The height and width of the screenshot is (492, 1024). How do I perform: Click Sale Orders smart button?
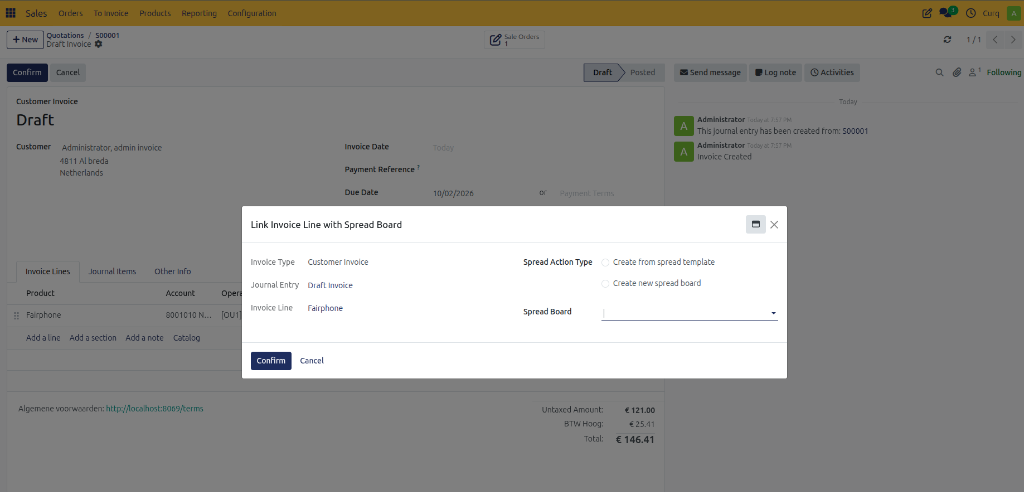[x=515, y=40]
